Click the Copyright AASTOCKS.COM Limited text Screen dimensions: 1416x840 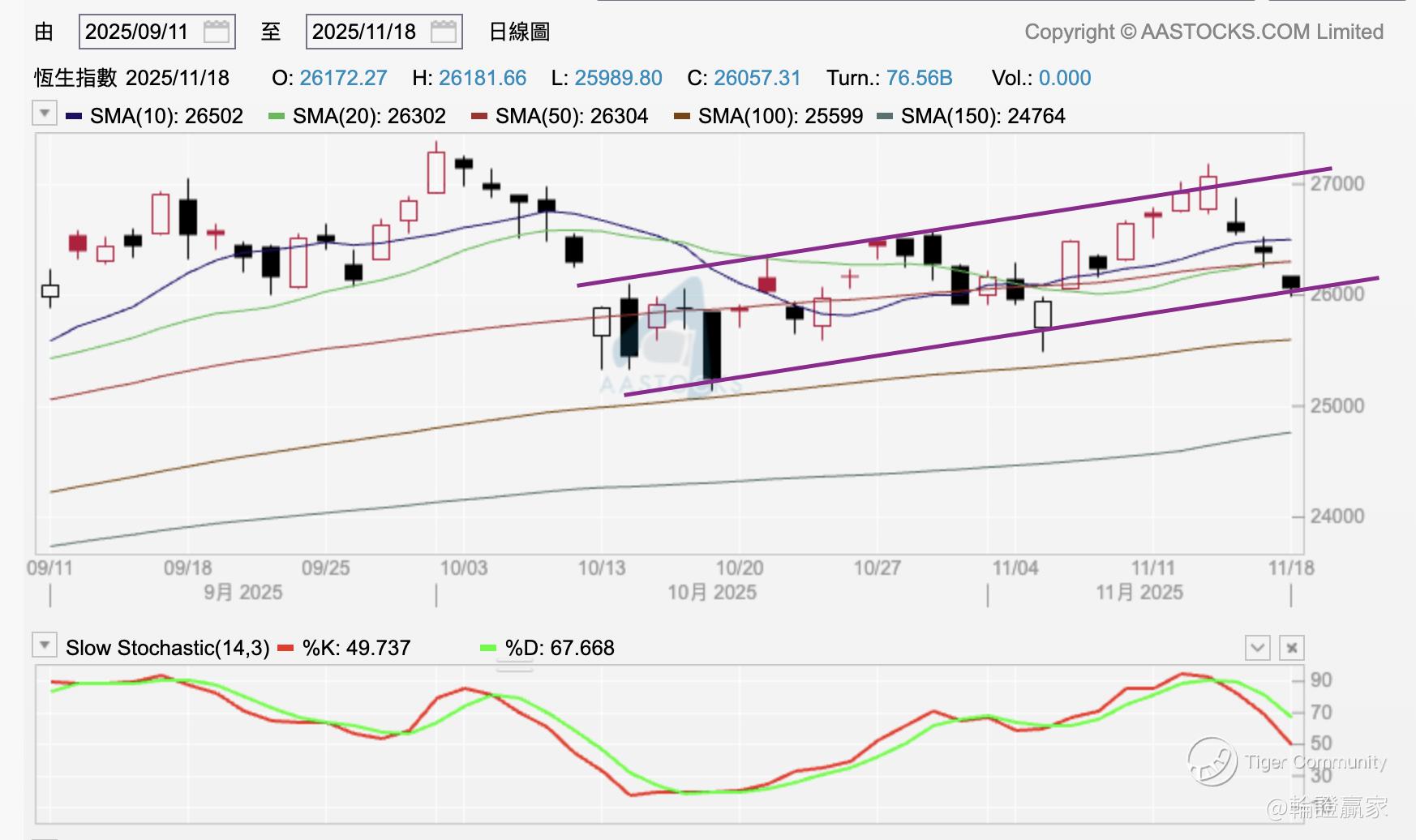tap(1204, 32)
